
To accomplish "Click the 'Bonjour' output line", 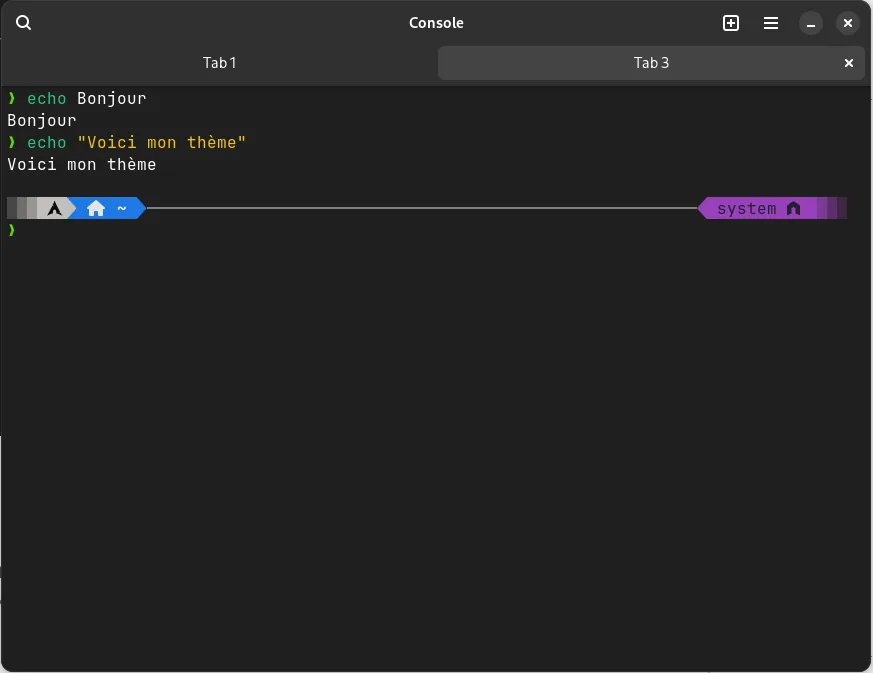I will pos(42,121).
